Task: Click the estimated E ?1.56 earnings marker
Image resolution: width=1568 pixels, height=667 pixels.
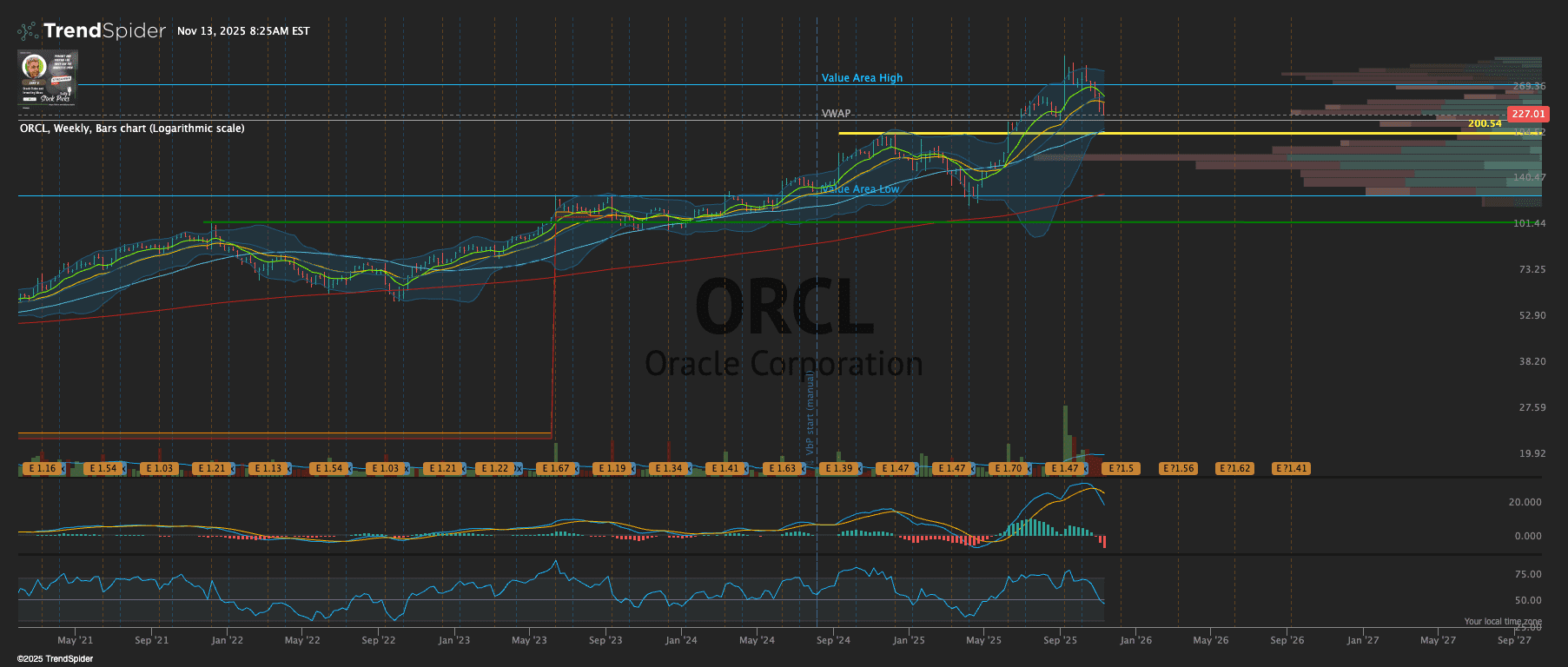Action: 1178,469
